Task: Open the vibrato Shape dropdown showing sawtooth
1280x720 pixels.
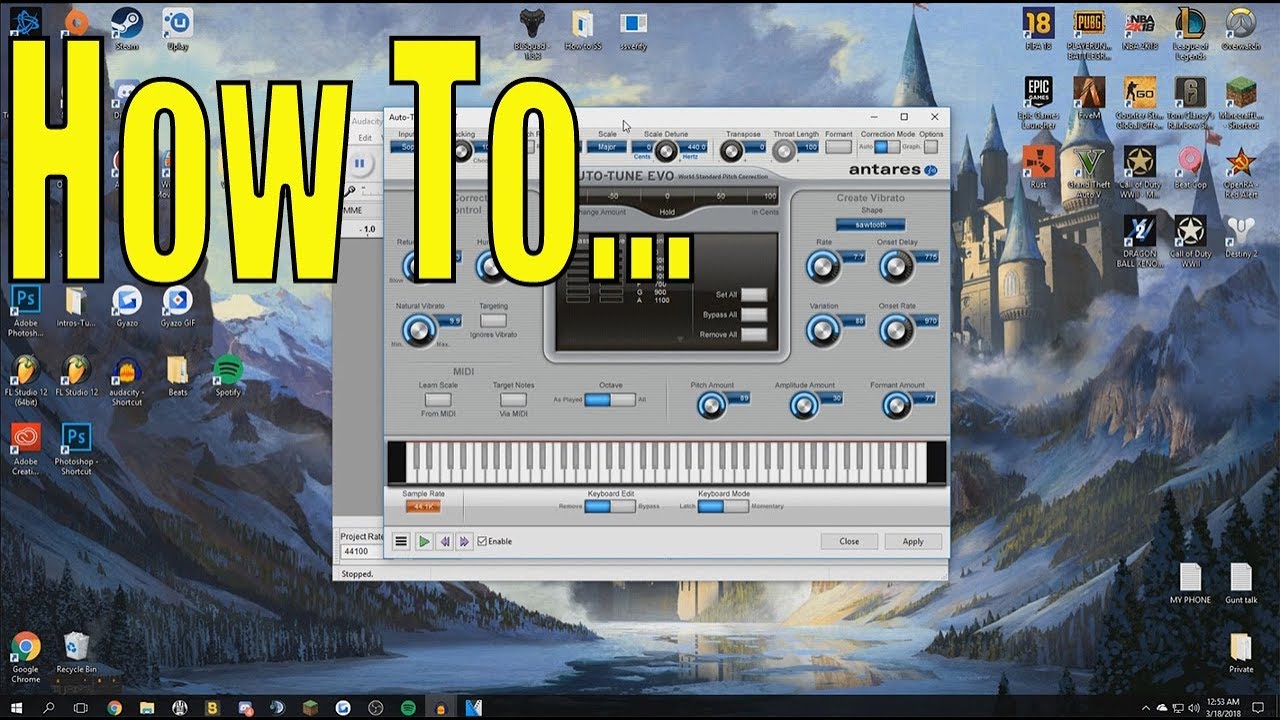Action: pos(871,225)
